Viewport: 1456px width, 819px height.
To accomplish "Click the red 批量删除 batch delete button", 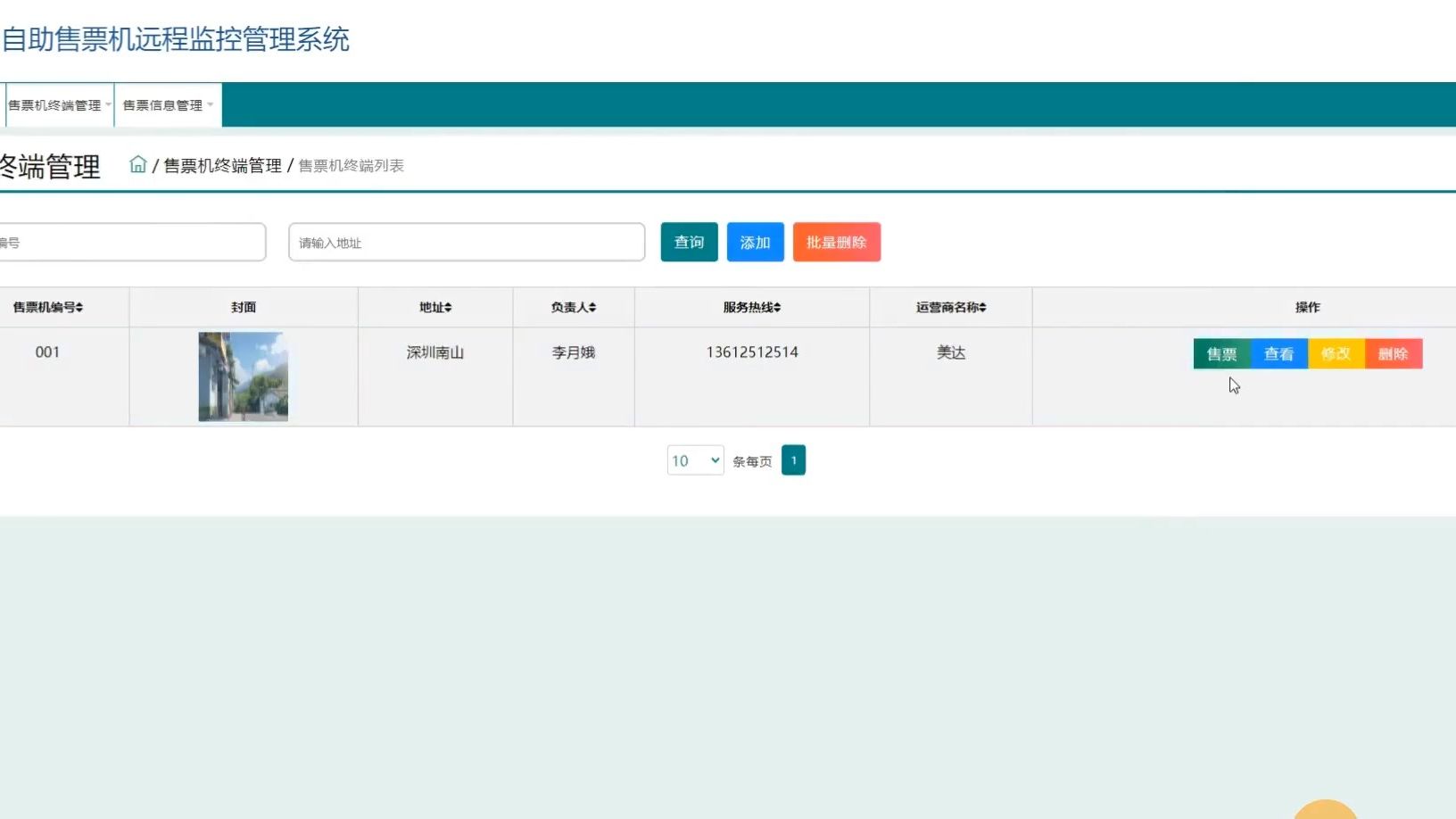I will coord(836,242).
